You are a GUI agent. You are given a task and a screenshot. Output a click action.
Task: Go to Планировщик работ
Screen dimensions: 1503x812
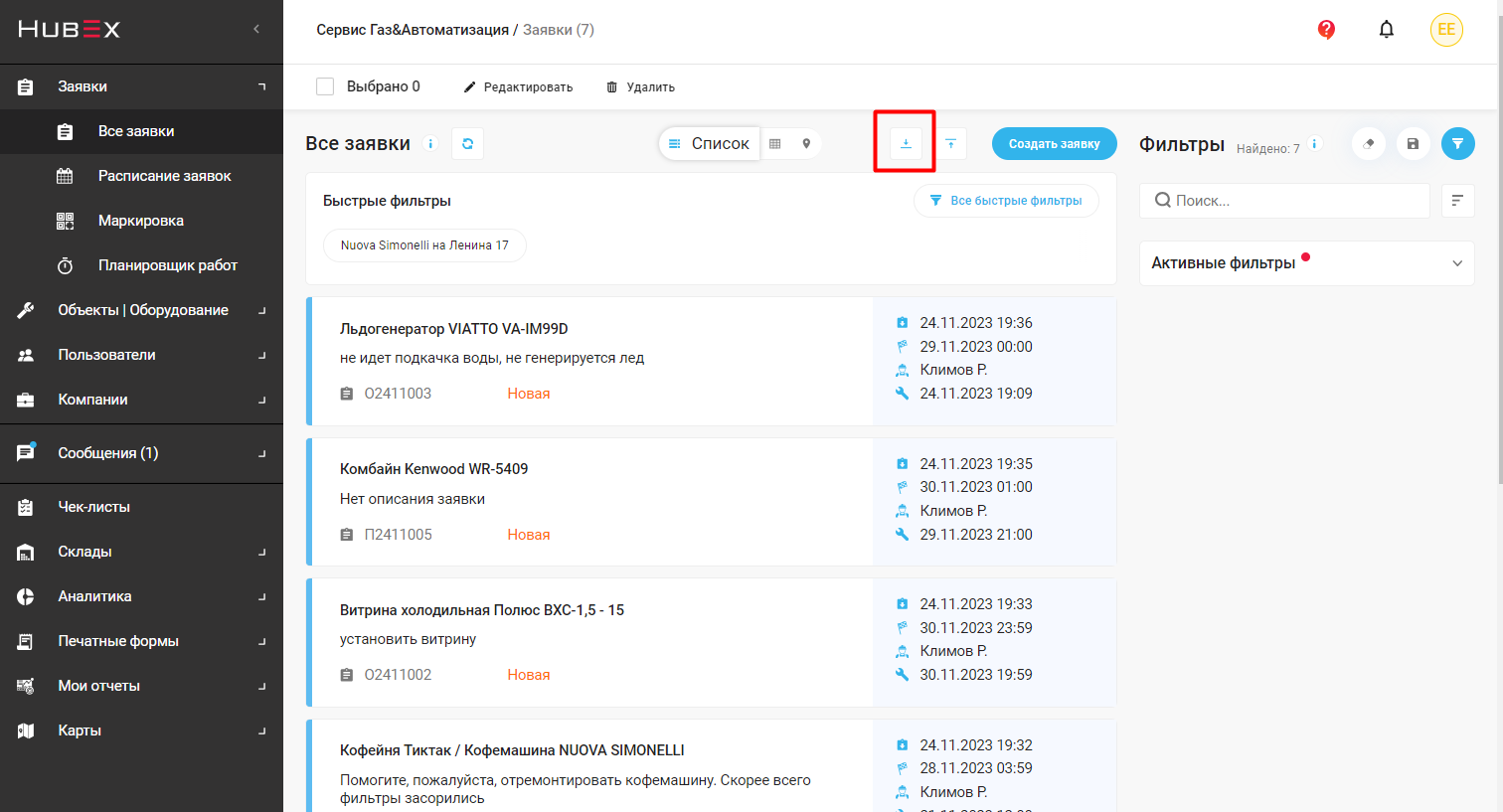[167, 265]
